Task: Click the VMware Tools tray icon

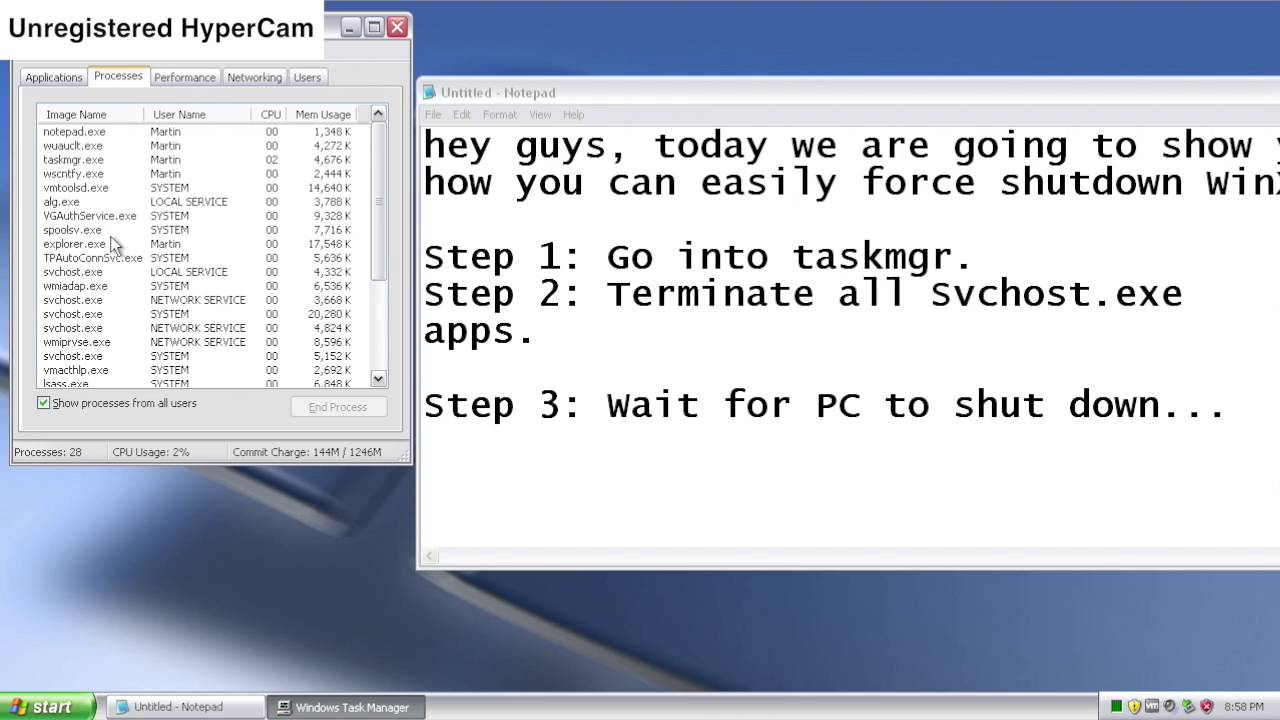Action: click(1152, 707)
